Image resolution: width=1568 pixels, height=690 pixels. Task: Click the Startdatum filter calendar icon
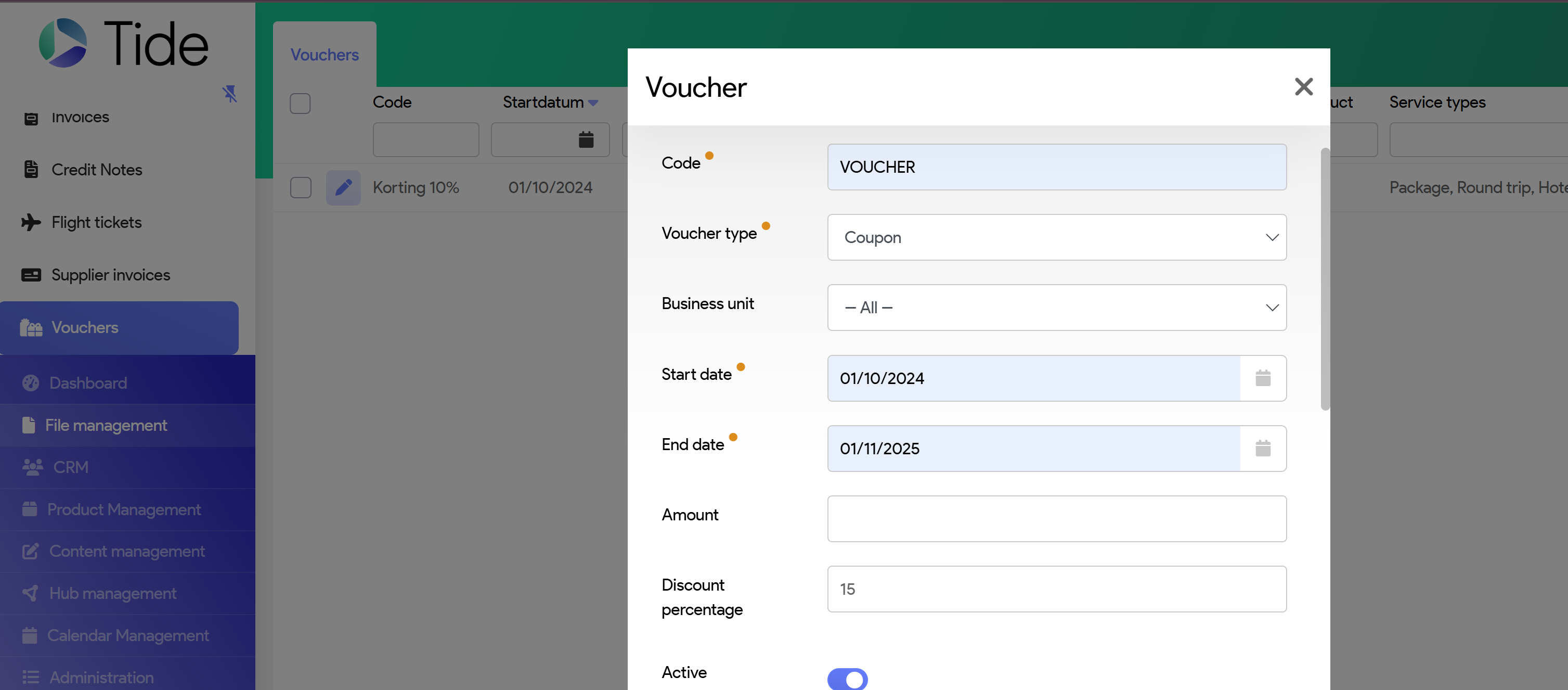[x=586, y=140]
